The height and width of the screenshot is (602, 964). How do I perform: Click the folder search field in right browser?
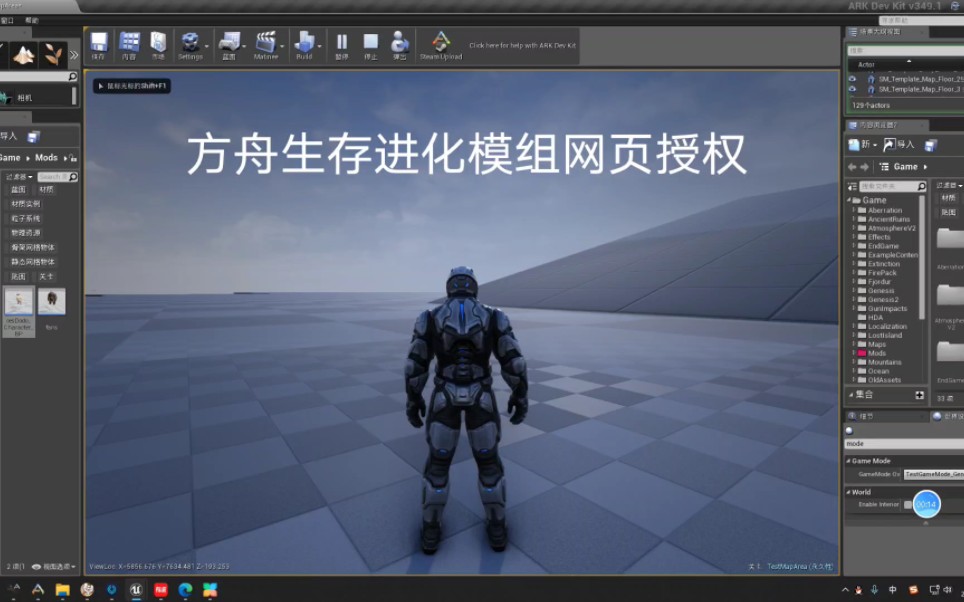(x=893, y=186)
